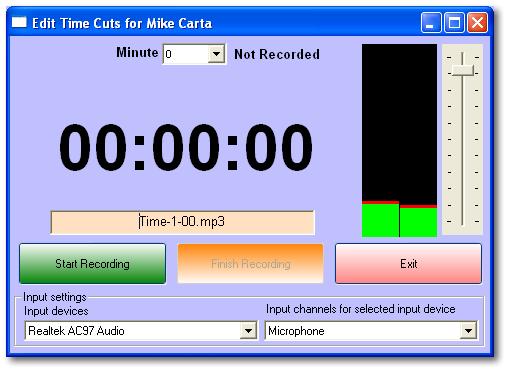Click the Not Recorded status label

click(277, 54)
